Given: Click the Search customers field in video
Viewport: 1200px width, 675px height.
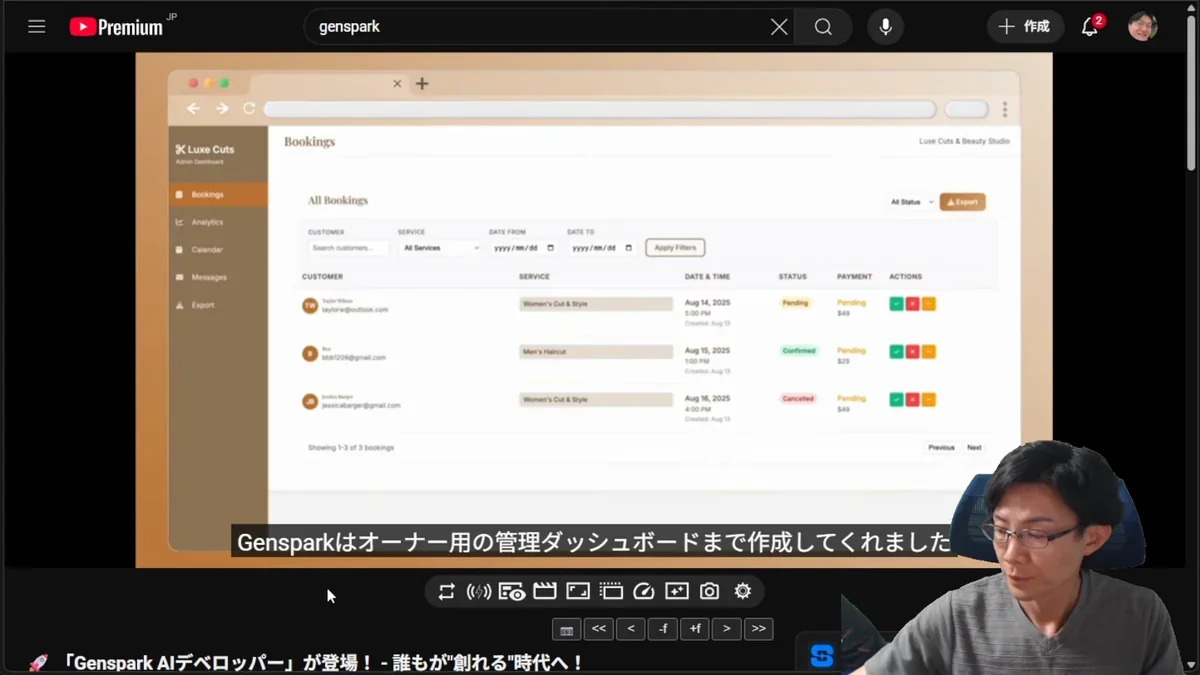Looking at the screenshot, I should 348,248.
